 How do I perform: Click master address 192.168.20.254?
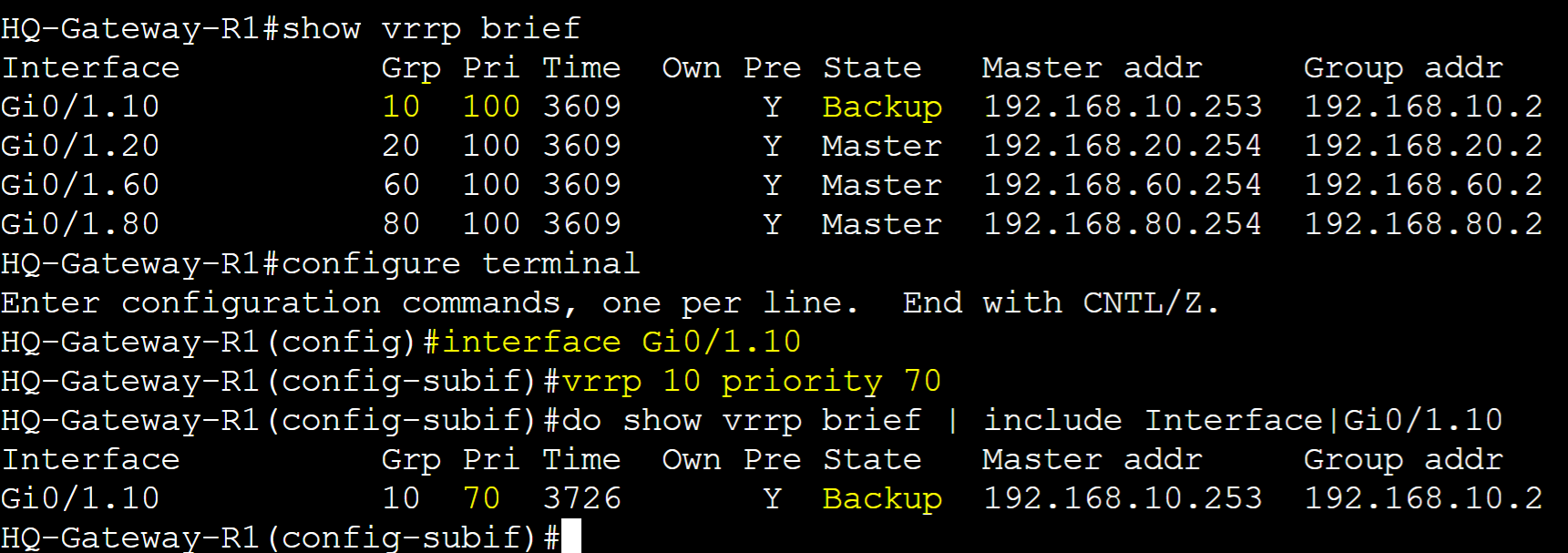point(1122,146)
